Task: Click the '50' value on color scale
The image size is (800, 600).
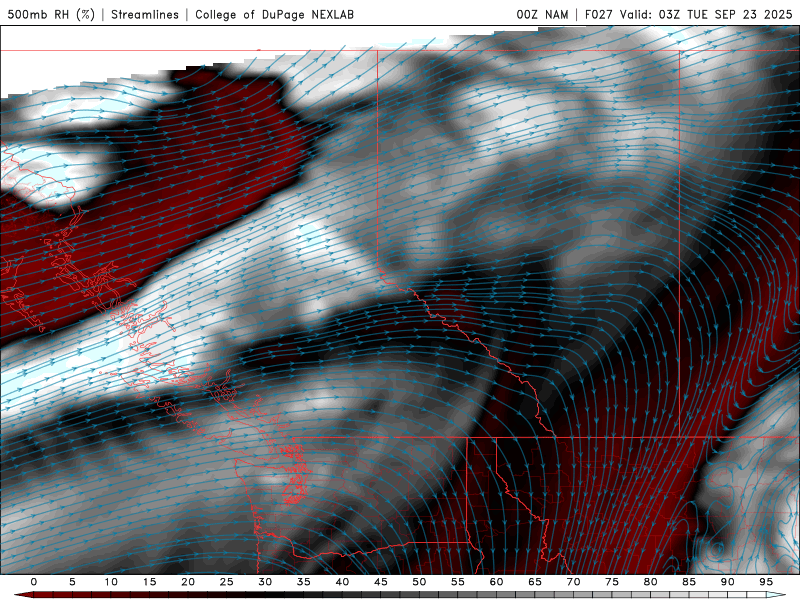Action: pyautogui.click(x=419, y=582)
